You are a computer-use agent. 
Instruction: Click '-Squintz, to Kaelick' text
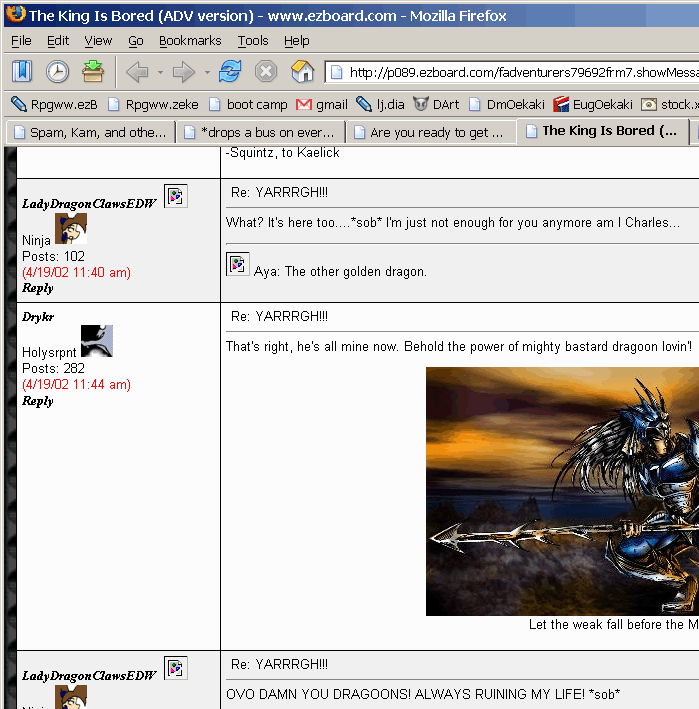coord(283,153)
